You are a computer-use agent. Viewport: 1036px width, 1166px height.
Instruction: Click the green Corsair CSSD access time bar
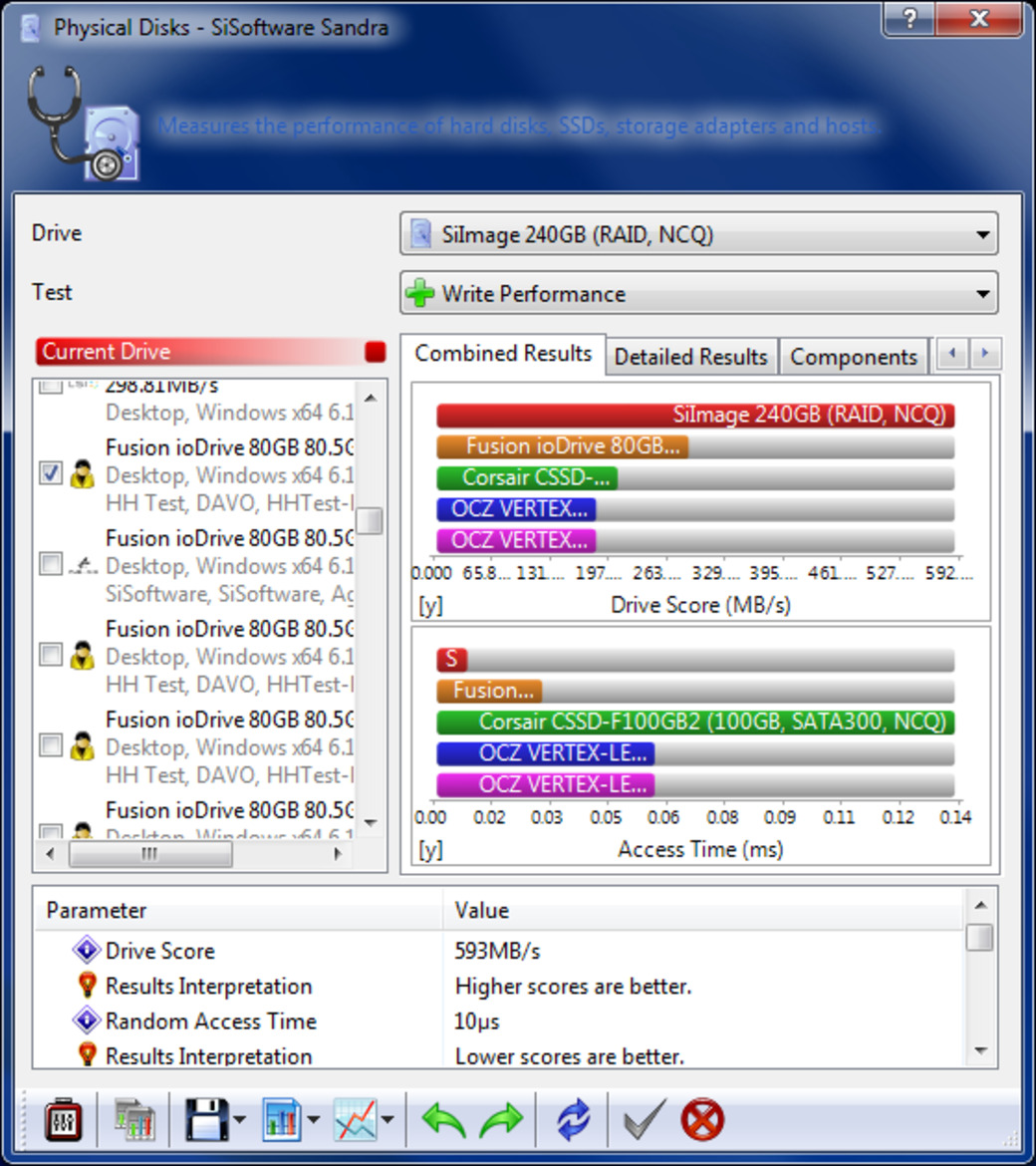[695, 722]
